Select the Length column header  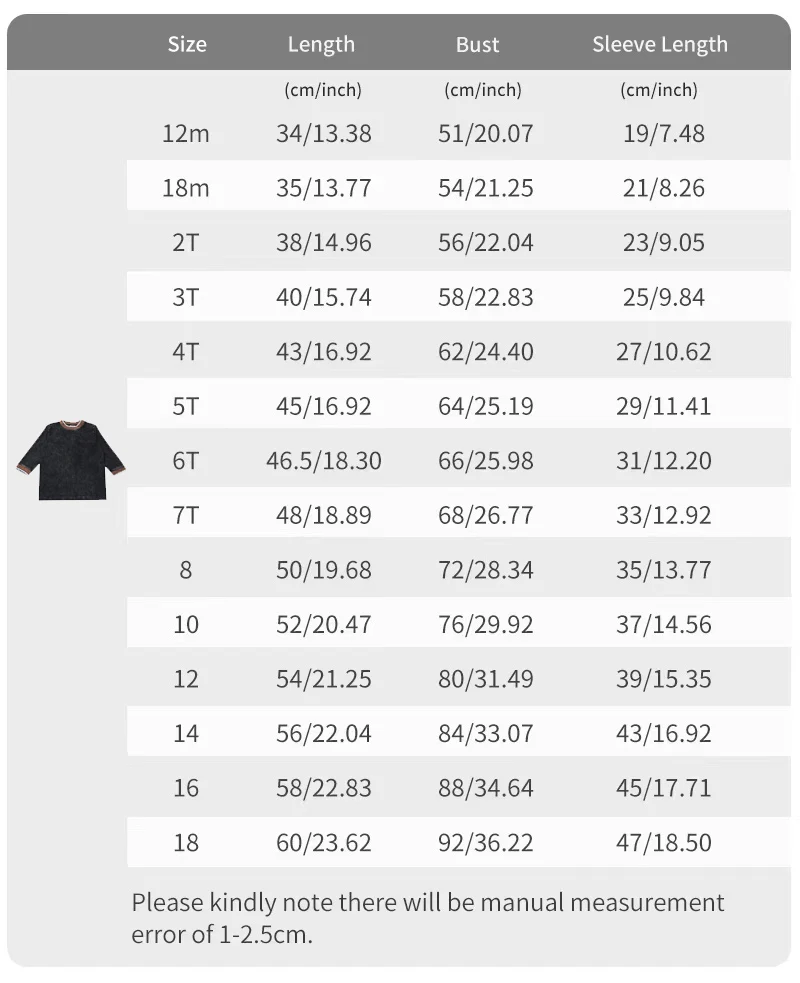pyautogui.click(x=321, y=44)
